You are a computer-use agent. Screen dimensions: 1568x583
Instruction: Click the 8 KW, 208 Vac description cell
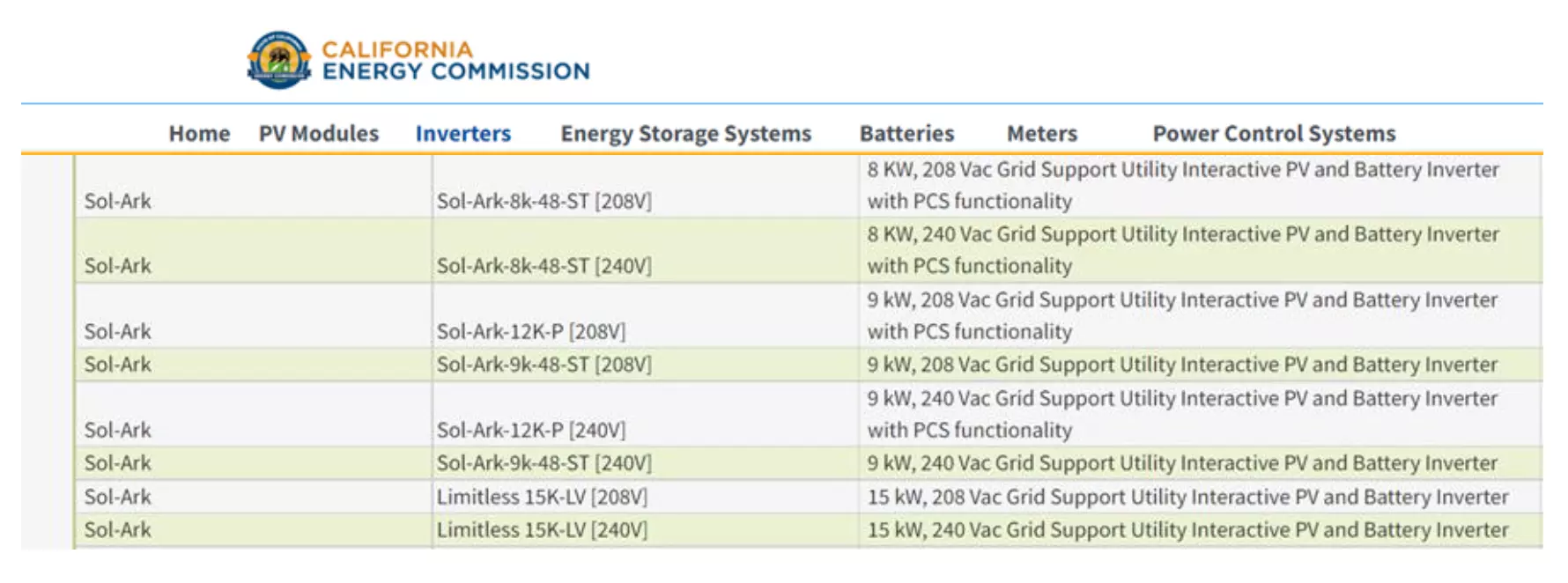point(1182,185)
